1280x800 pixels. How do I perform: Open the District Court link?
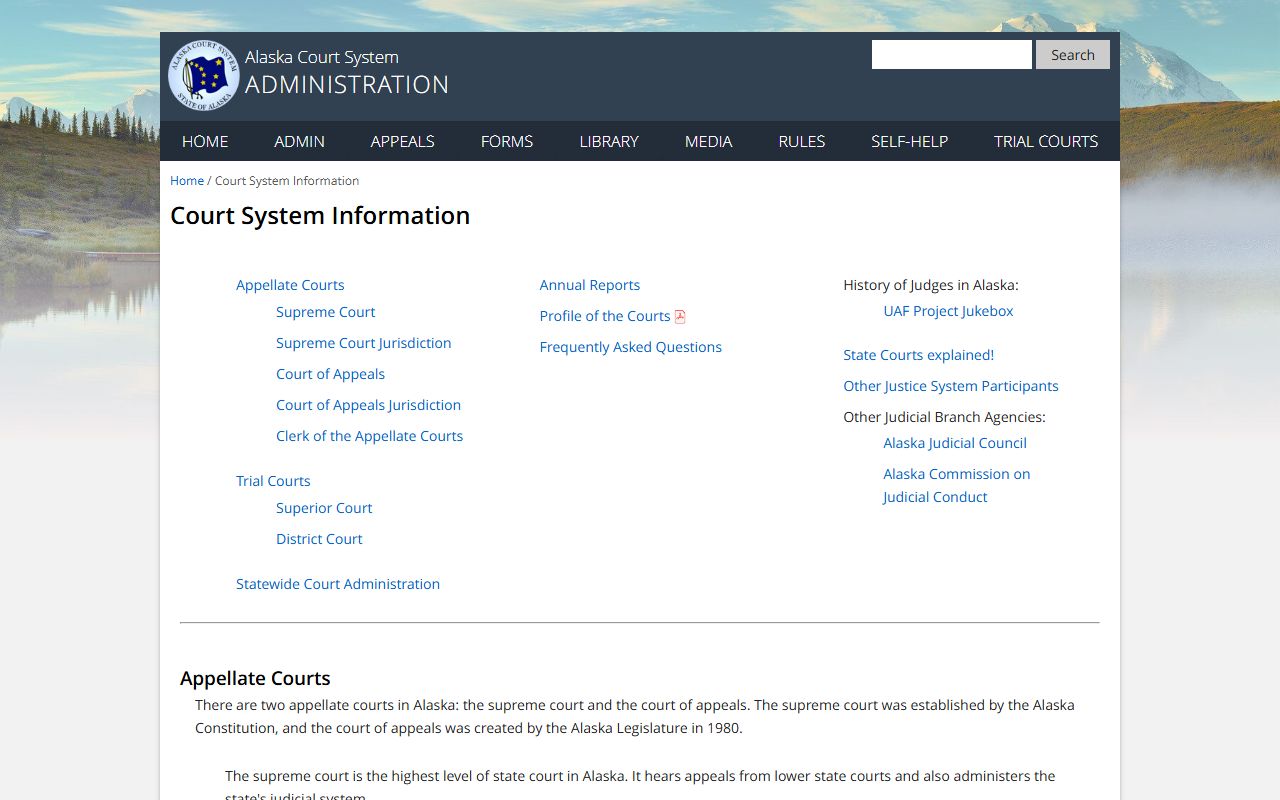(x=320, y=539)
